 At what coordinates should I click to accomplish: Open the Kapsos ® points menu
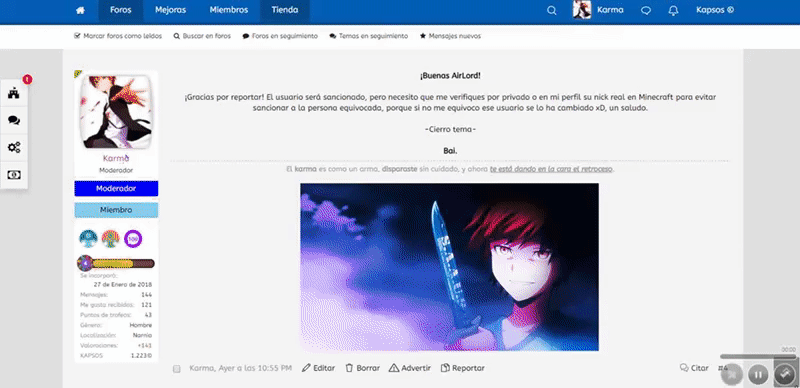[715, 10]
